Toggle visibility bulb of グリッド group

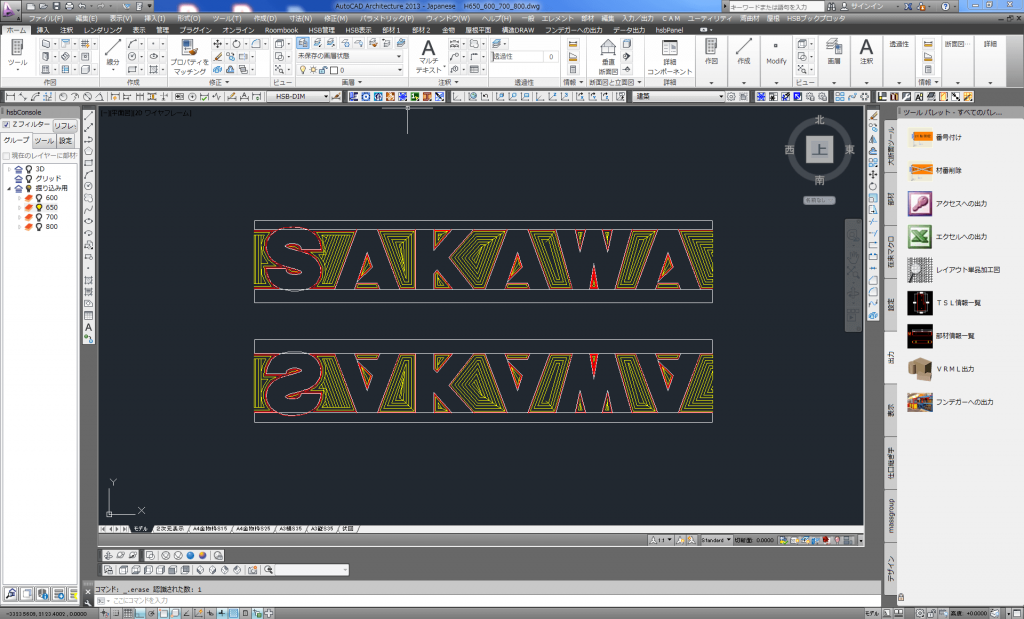tap(29, 178)
